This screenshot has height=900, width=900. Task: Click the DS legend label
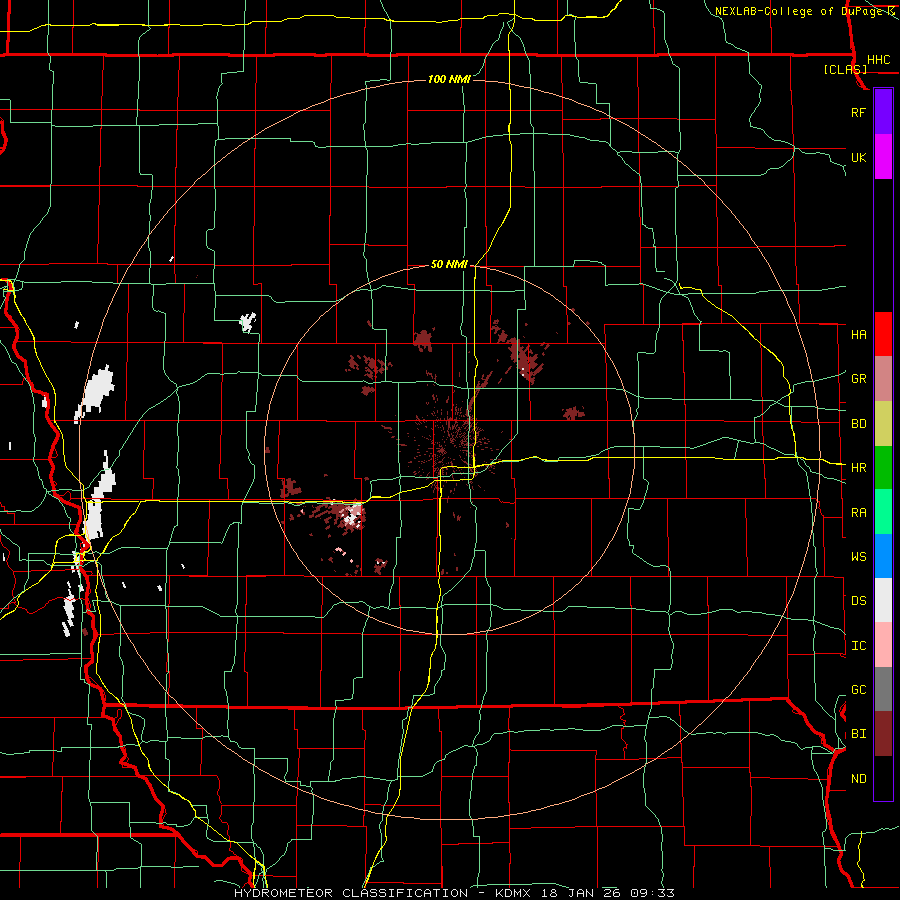click(x=859, y=601)
